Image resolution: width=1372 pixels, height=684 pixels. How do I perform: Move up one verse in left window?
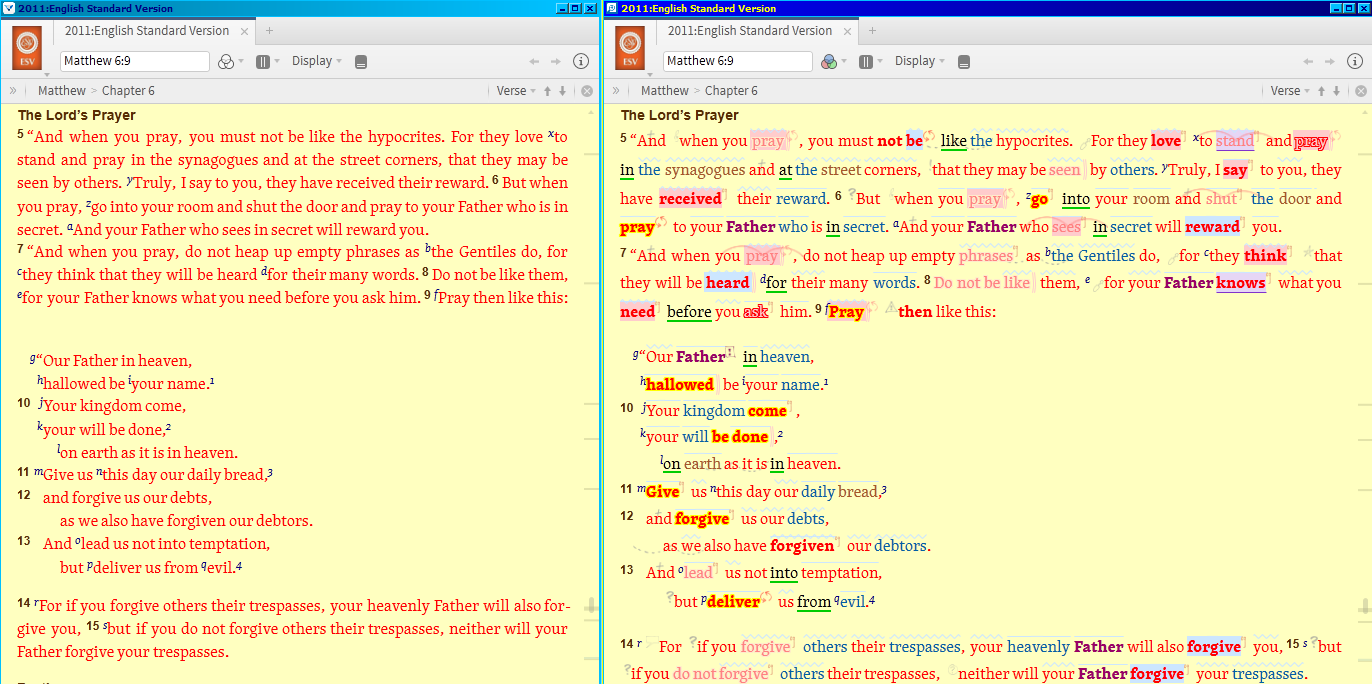tap(548, 91)
